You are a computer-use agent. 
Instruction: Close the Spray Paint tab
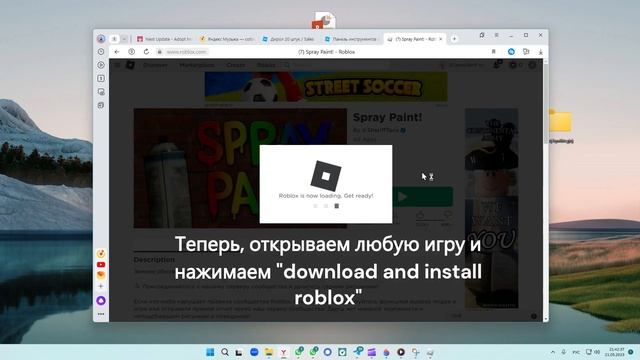tap(440, 39)
